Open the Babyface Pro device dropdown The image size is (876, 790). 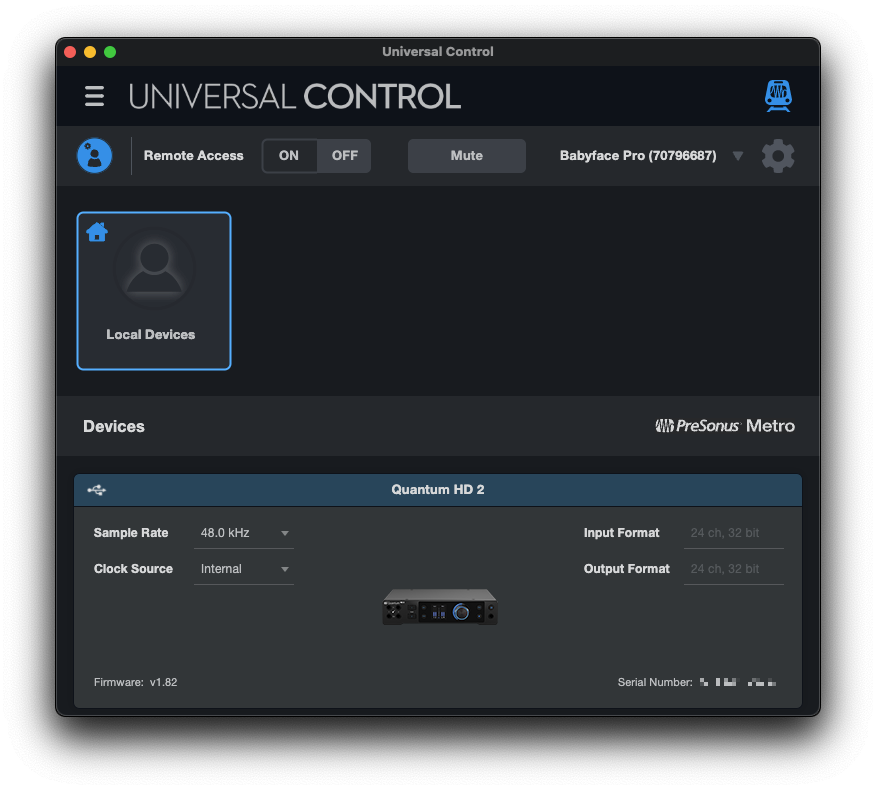[651, 156]
